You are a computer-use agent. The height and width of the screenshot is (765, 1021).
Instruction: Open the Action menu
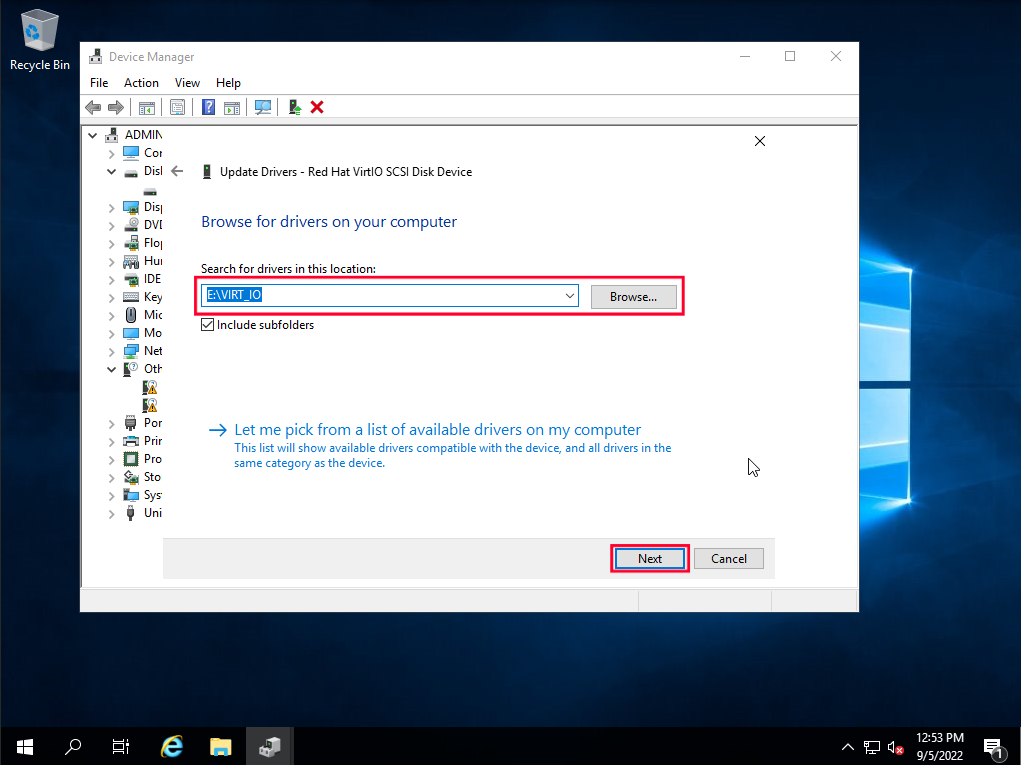point(140,82)
